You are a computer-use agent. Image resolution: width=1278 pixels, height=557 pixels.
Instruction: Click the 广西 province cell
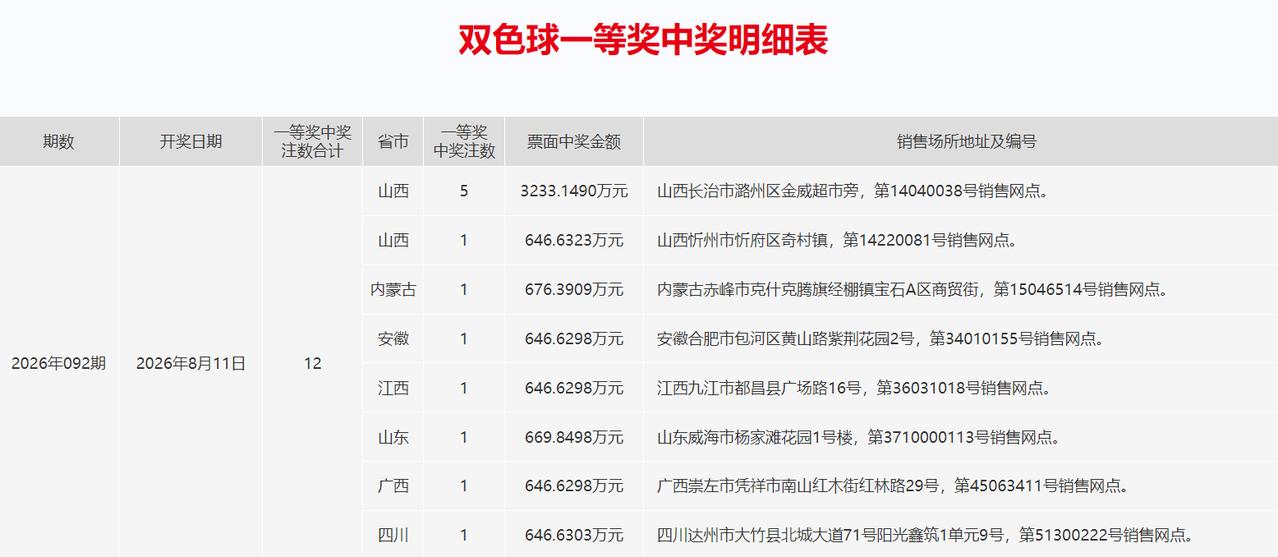(393, 486)
